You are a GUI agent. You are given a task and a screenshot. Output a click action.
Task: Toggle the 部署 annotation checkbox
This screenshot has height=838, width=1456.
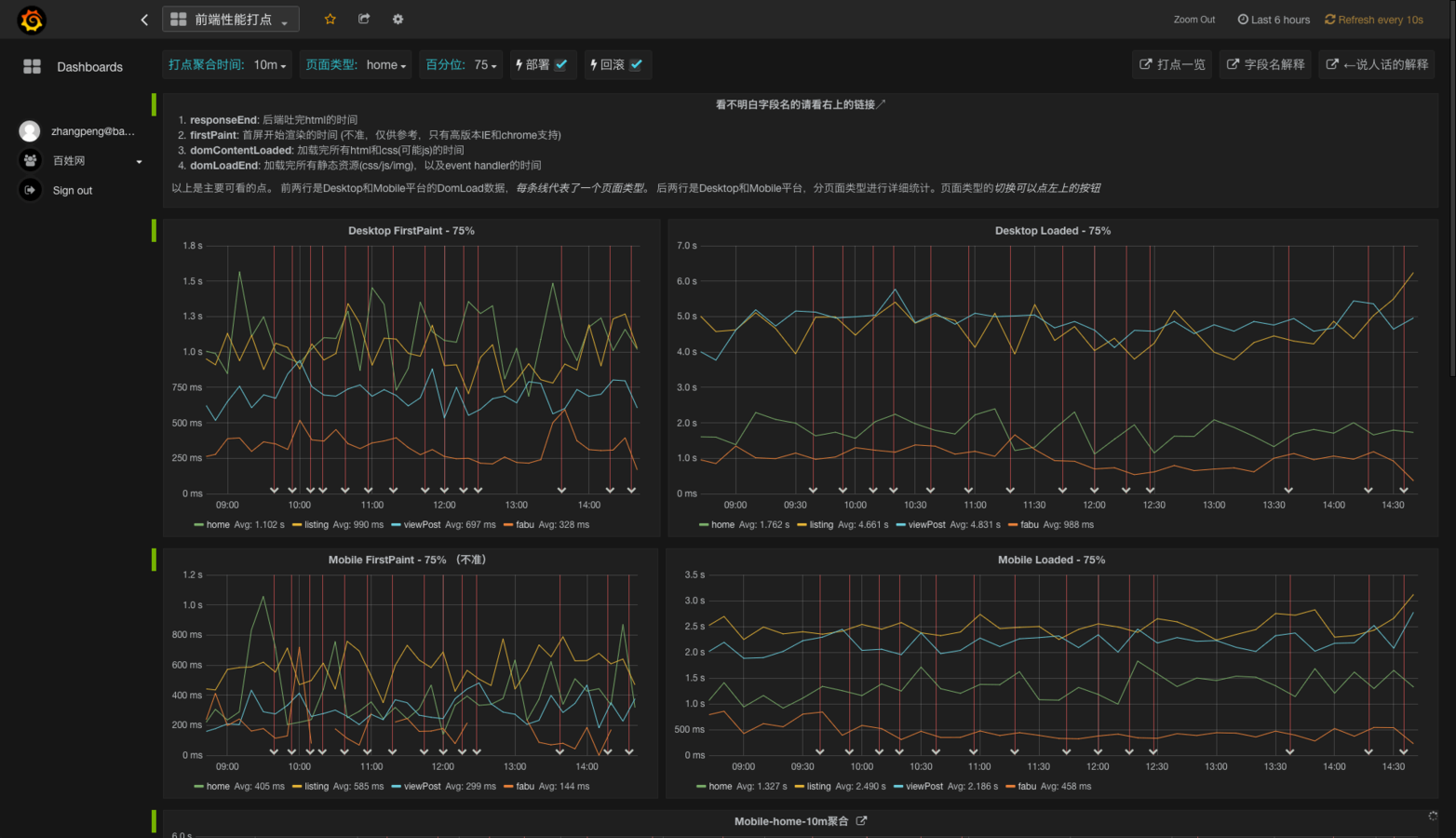[561, 64]
